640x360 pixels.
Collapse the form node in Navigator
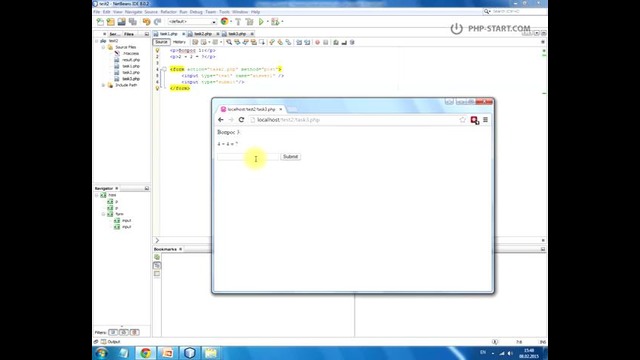tap(103, 214)
